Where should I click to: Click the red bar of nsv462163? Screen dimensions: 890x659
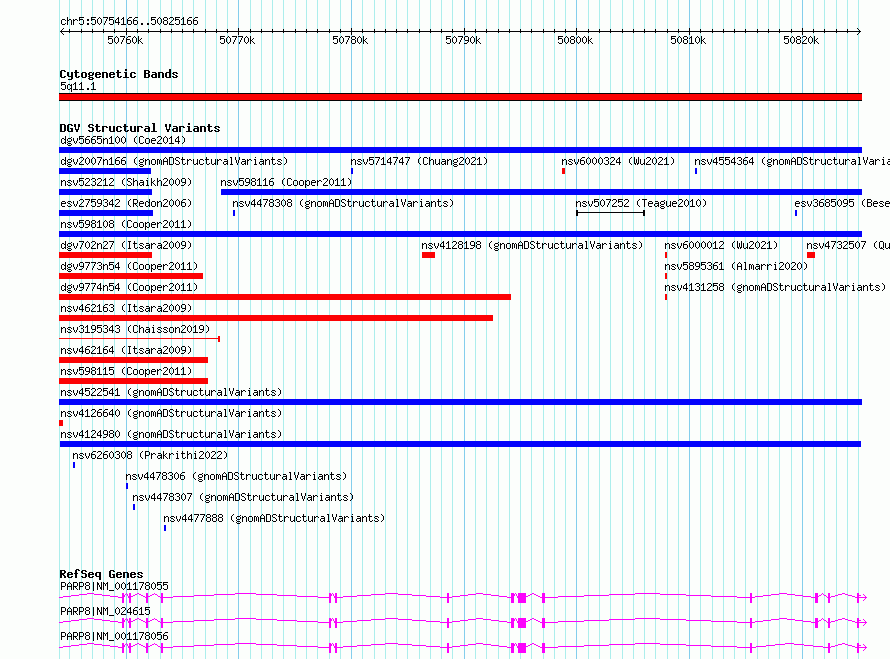click(276, 318)
